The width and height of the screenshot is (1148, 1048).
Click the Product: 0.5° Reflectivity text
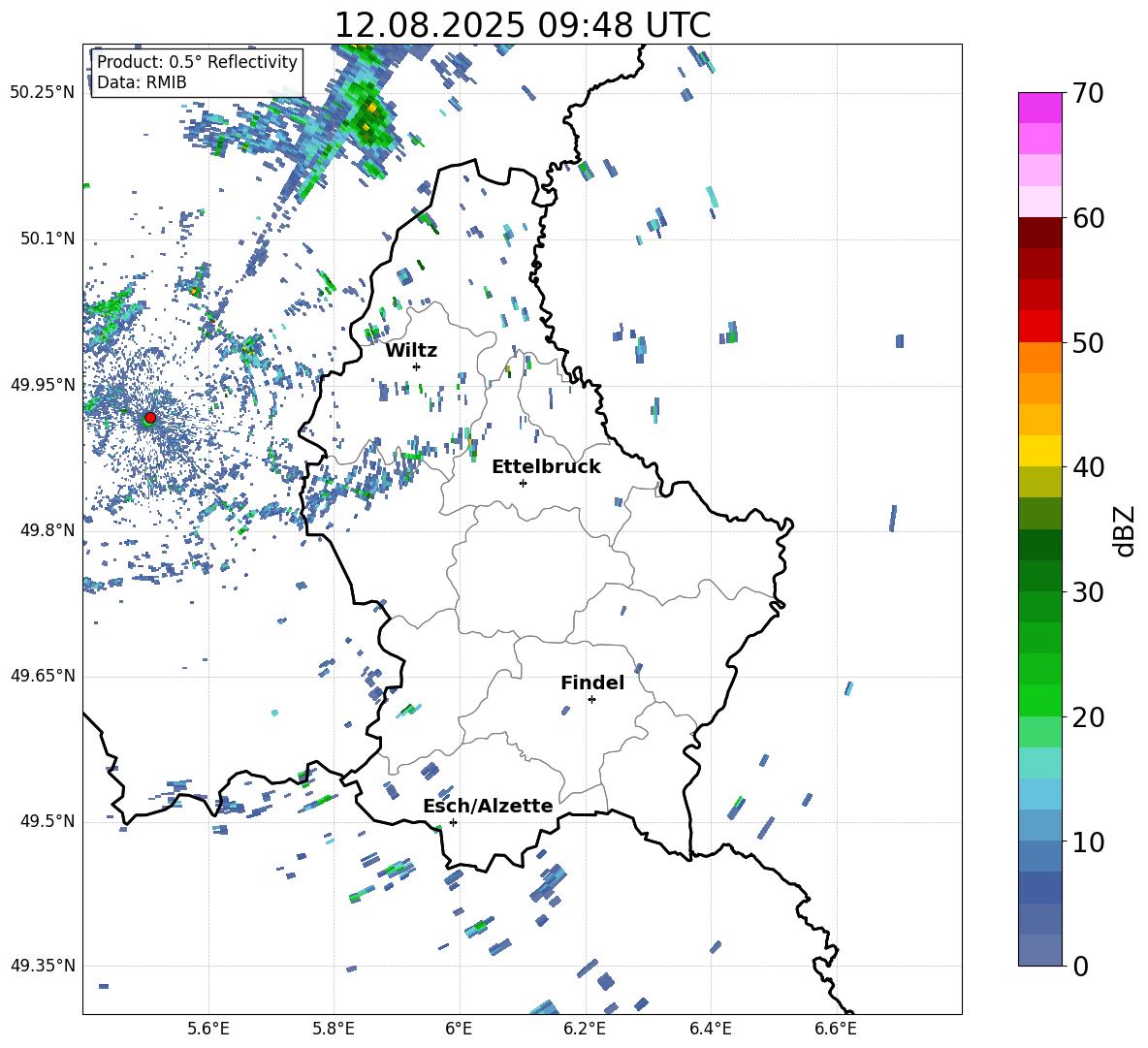(x=197, y=61)
